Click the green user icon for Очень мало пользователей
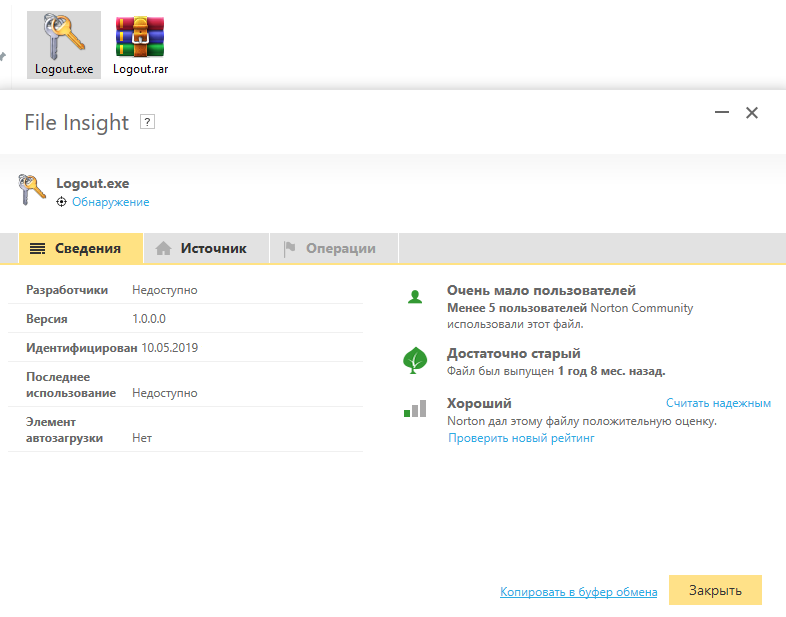The image size is (786, 617). 415,297
